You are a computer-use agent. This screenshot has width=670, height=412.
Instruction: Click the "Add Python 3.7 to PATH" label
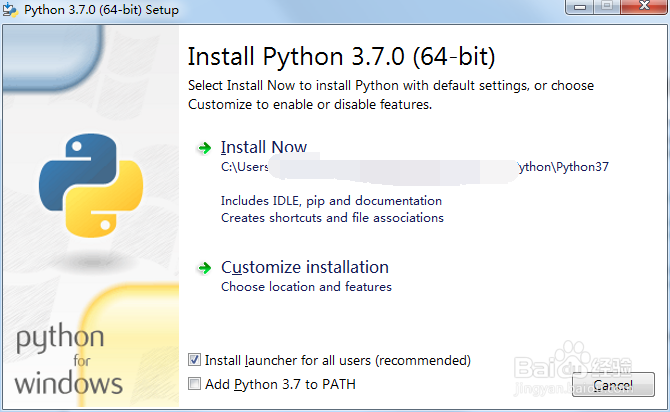tap(280, 384)
